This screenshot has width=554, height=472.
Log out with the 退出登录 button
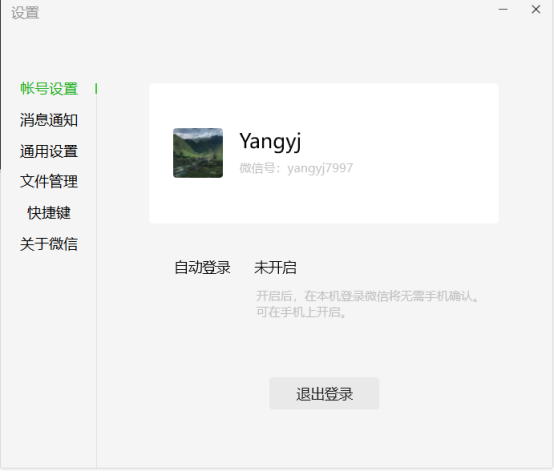click(x=324, y=394)
